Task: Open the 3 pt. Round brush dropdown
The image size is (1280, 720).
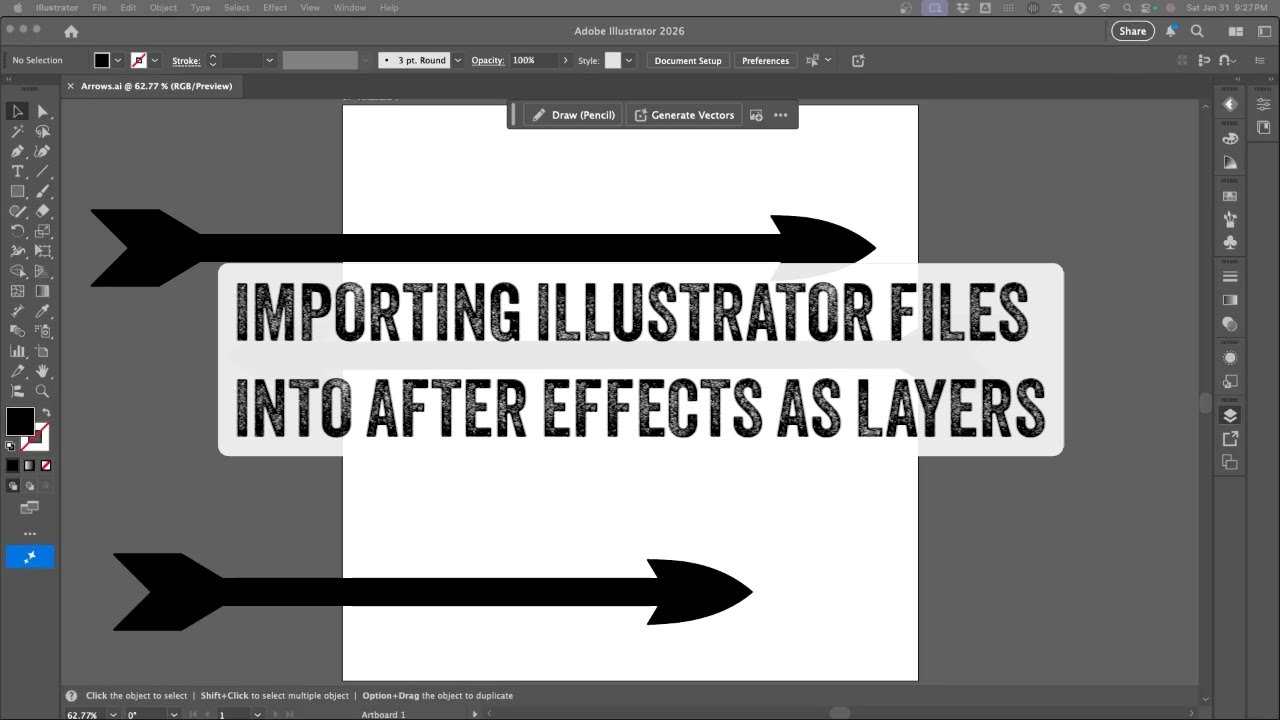Action: click(x=459, y=60)
